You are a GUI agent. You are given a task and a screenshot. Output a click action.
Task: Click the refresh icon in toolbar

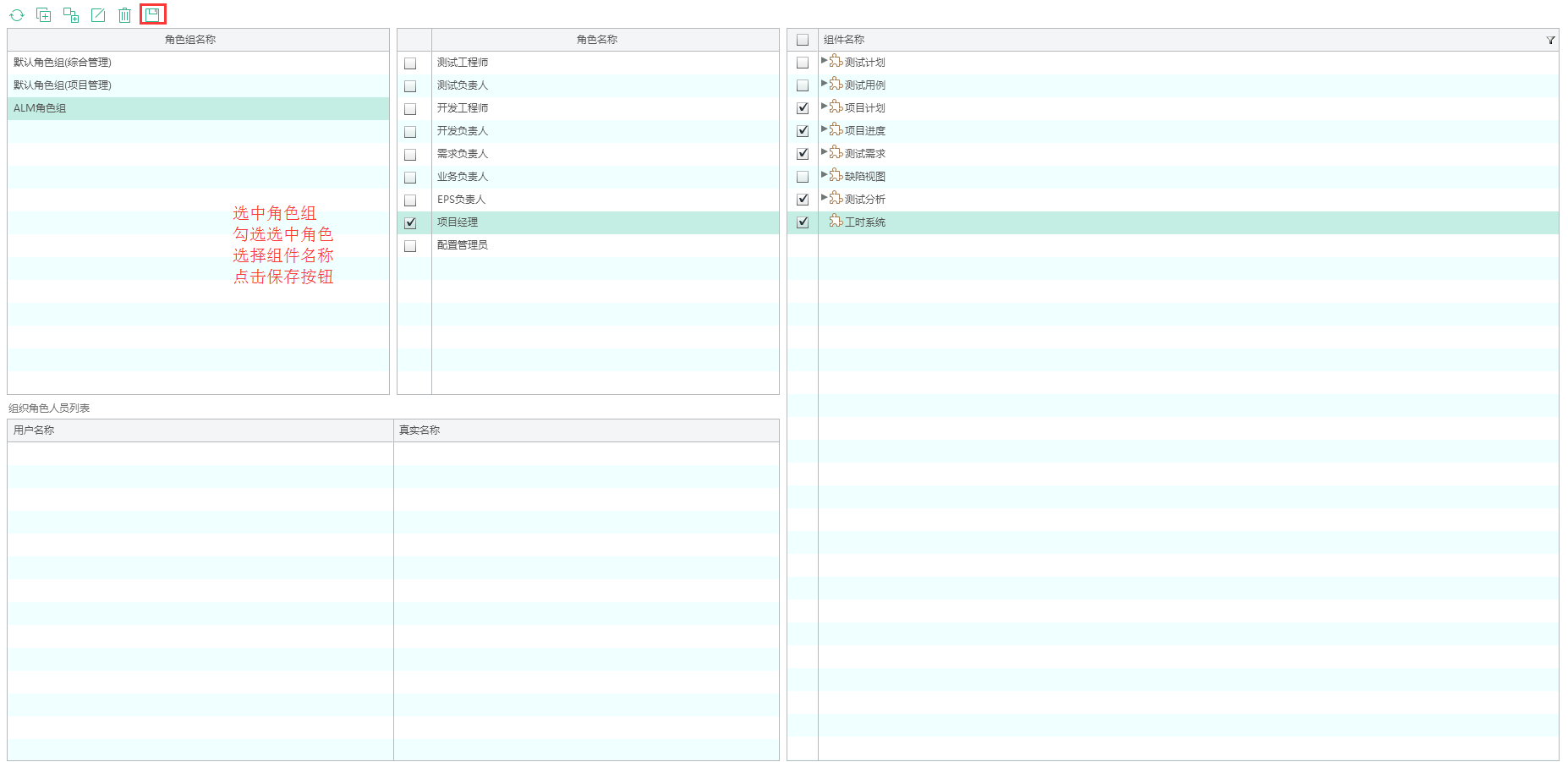[x=17, y=15]
